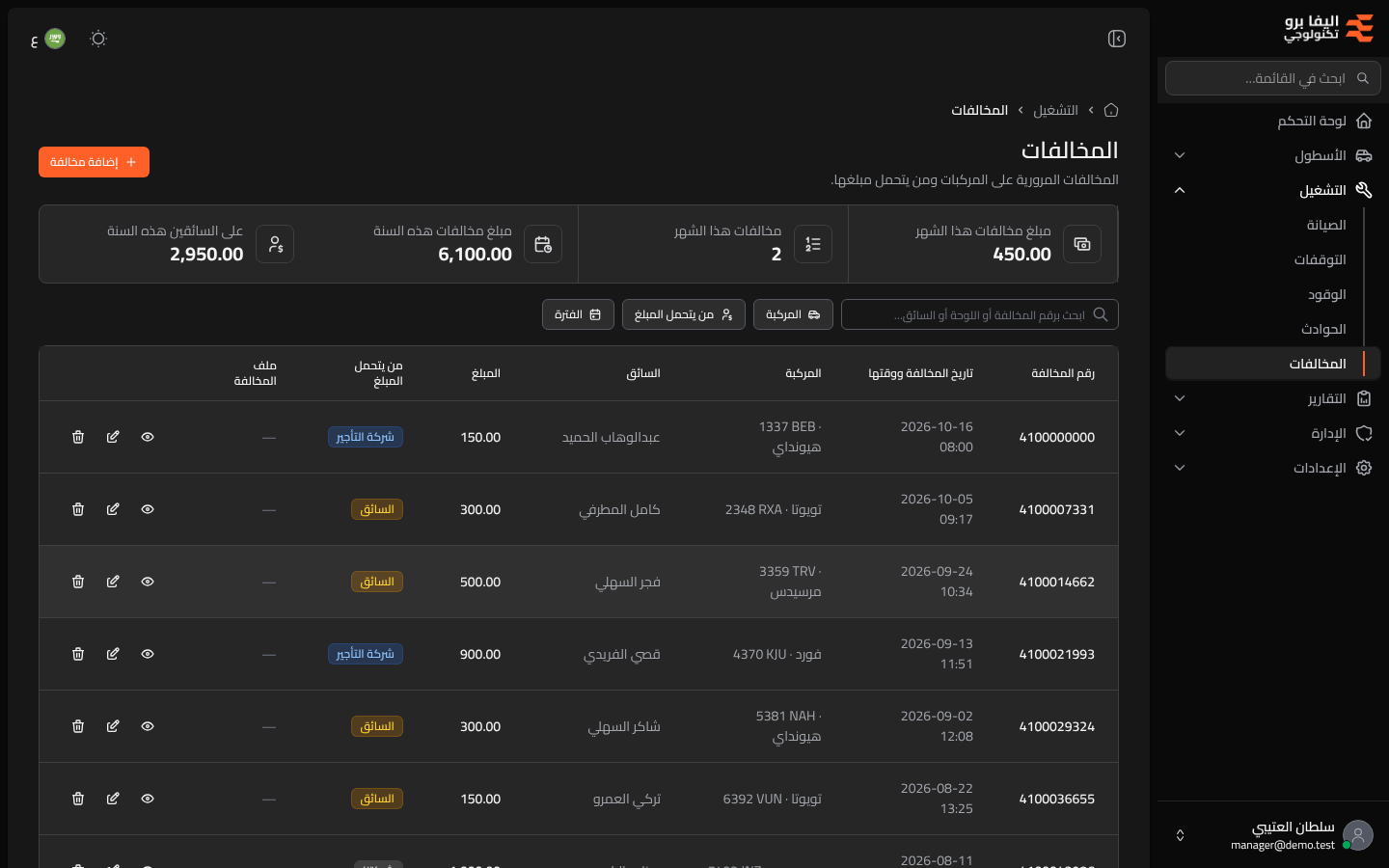Go to لوحة التحكم dashboard
This screenshot has width=1389, height=868.
(x=1273, y=121)
